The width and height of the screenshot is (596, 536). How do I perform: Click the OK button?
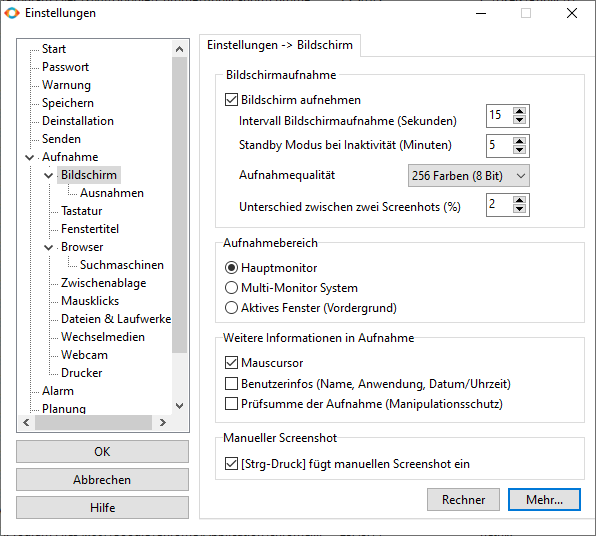[102, 452]
